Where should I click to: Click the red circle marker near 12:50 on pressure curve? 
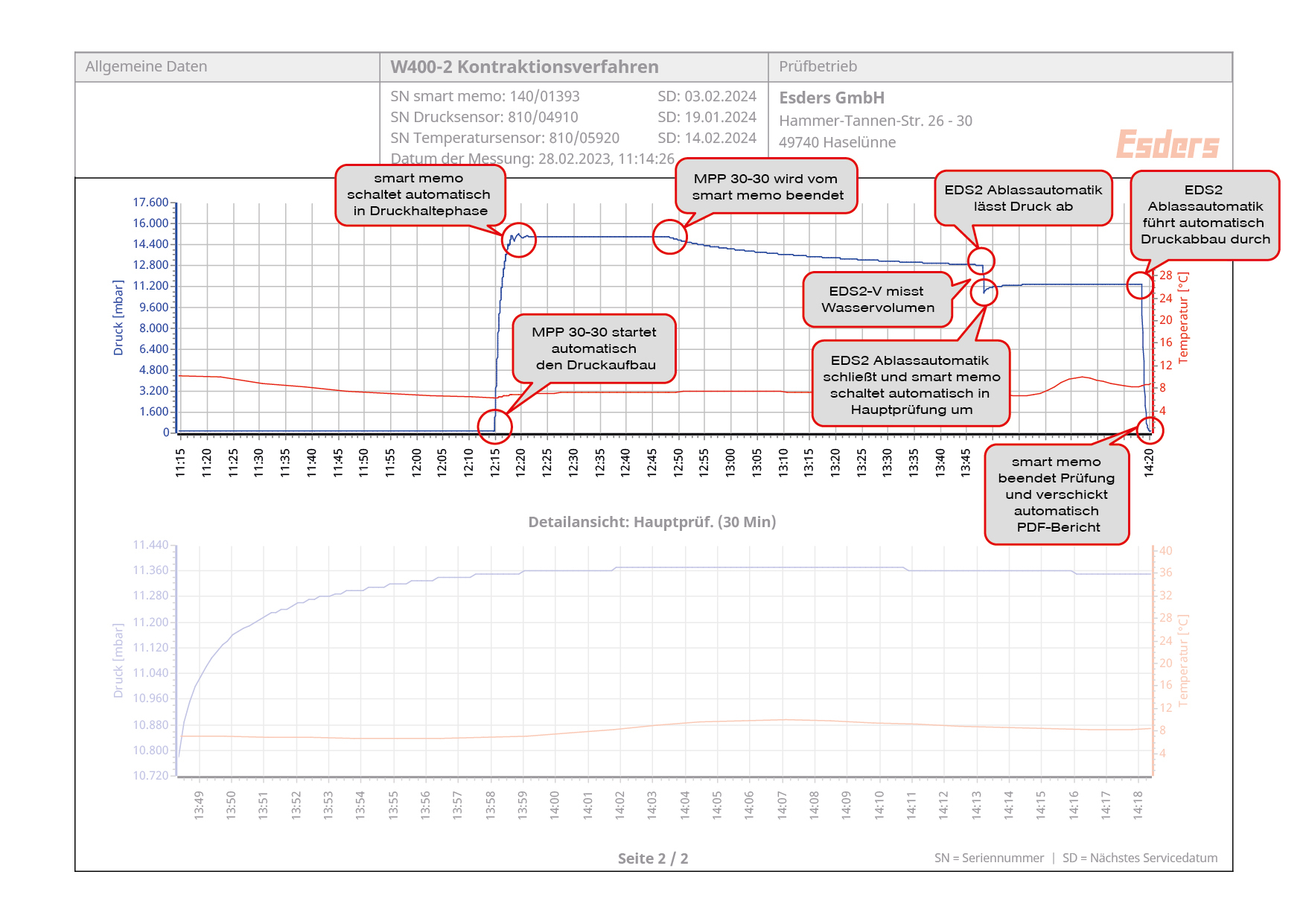pos(670,237)
